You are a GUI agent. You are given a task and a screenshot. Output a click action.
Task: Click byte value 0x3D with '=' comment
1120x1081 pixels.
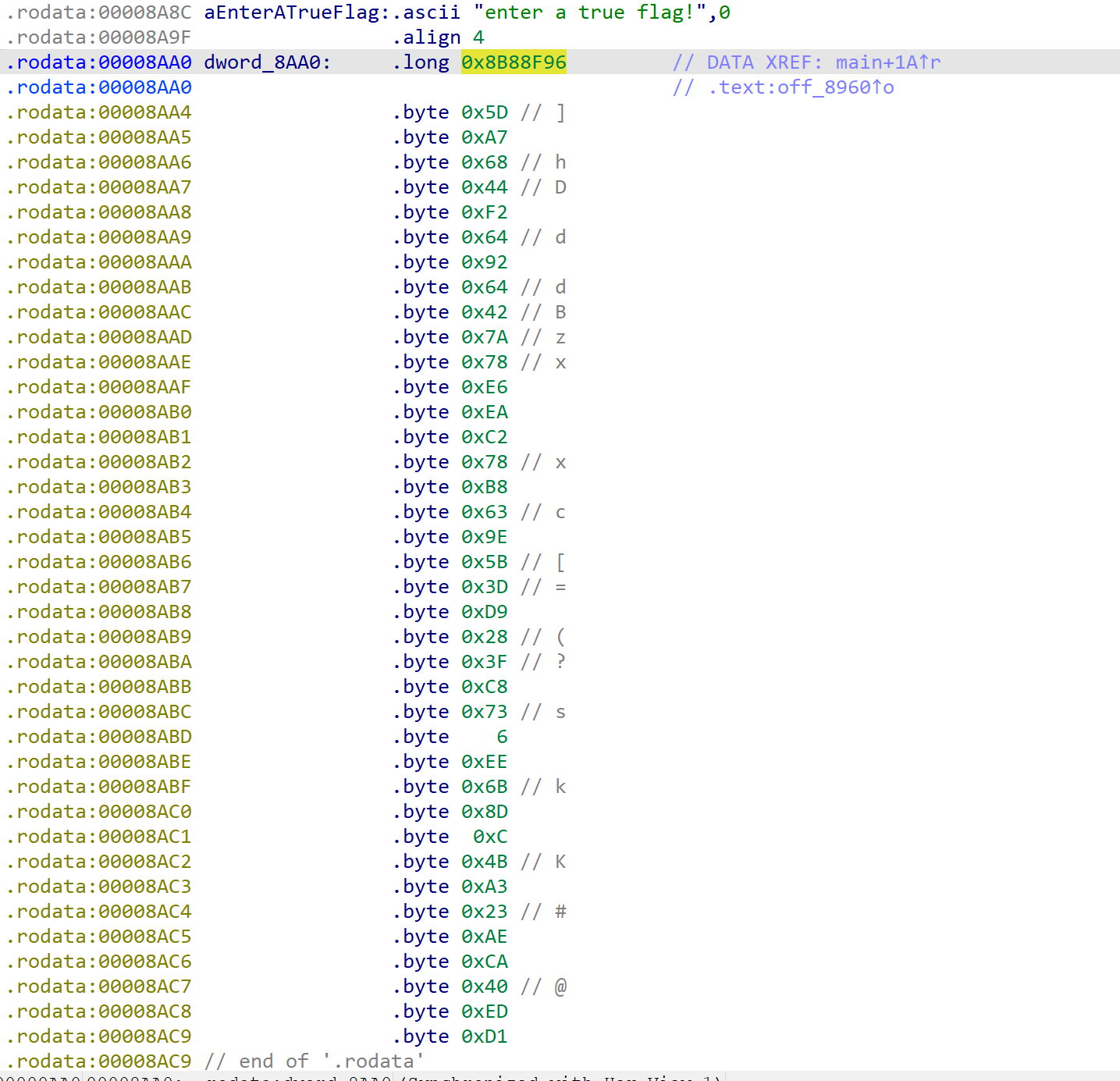(484, 587)
